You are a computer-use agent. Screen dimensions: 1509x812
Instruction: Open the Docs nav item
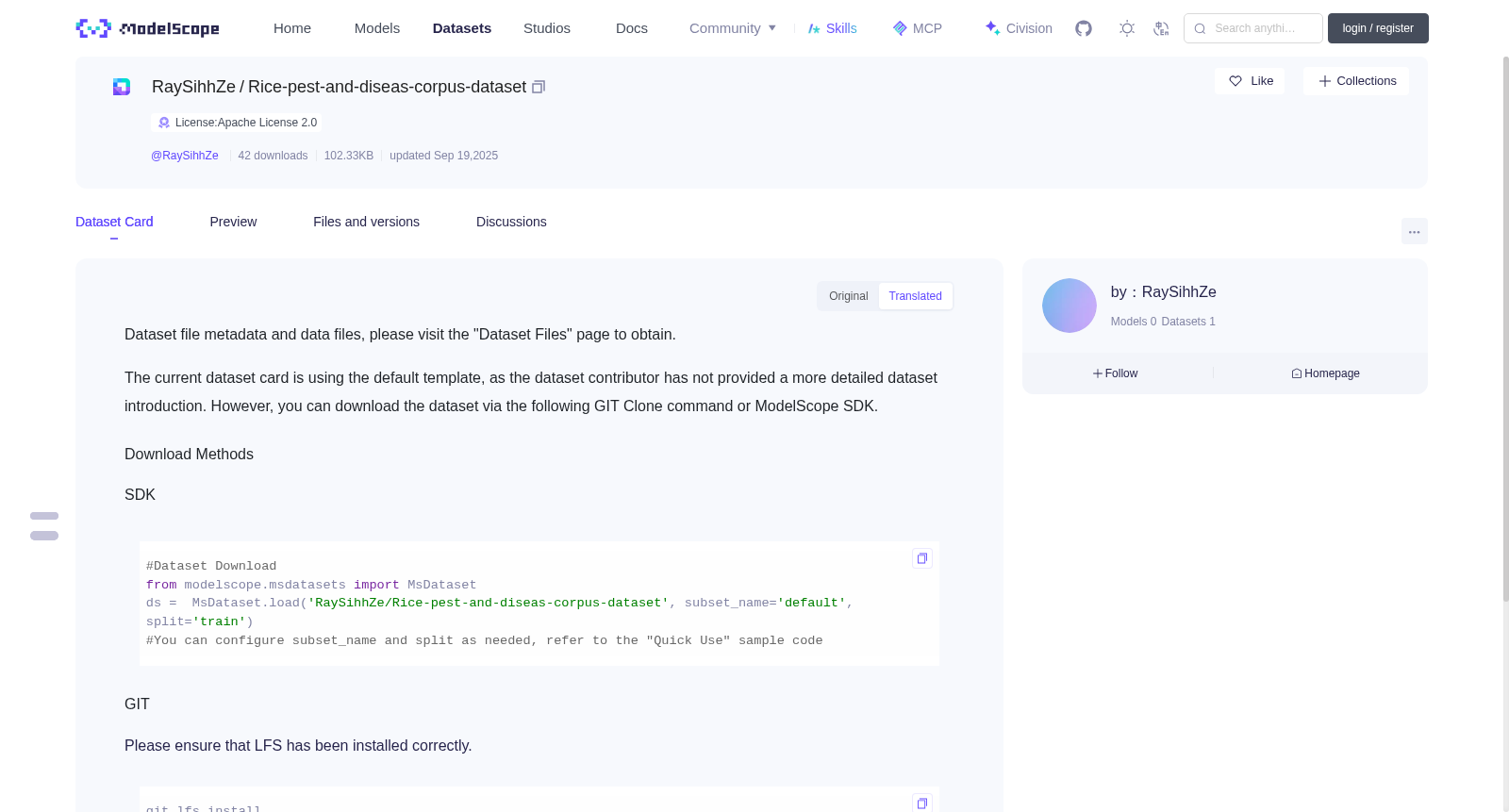632,28
